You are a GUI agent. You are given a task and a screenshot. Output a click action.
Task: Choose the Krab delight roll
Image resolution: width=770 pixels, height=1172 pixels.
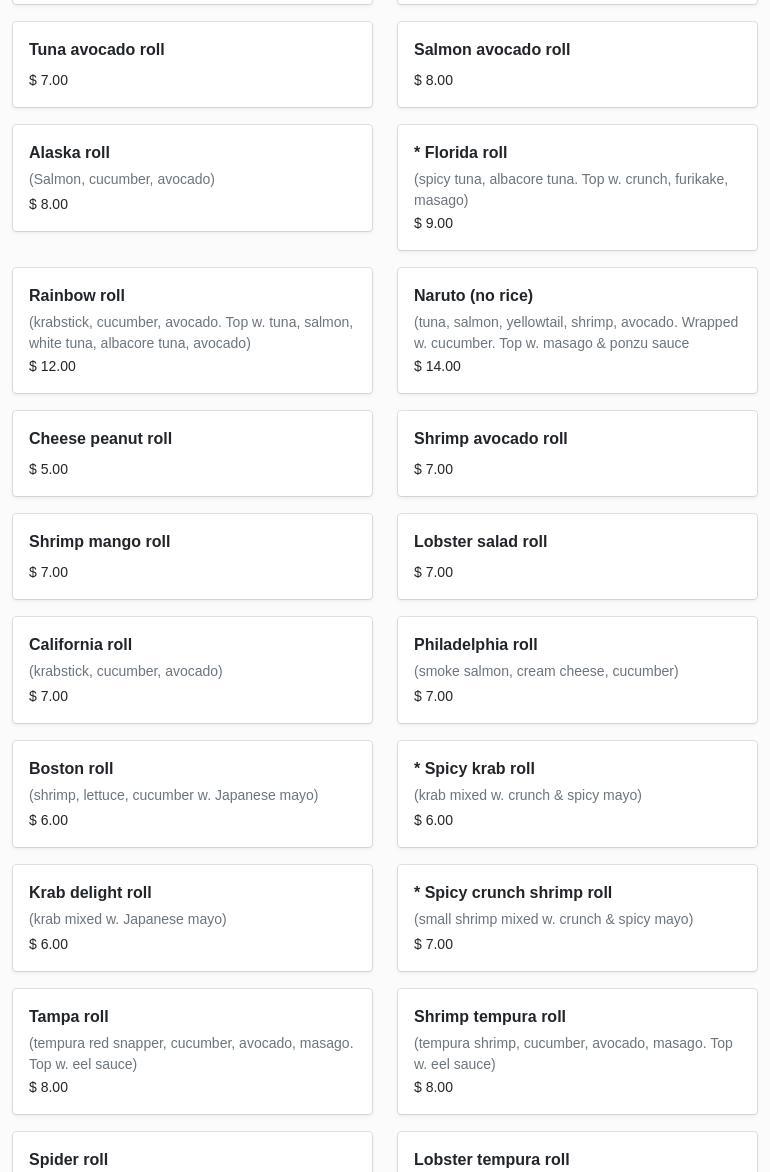(x=192, y=917)
